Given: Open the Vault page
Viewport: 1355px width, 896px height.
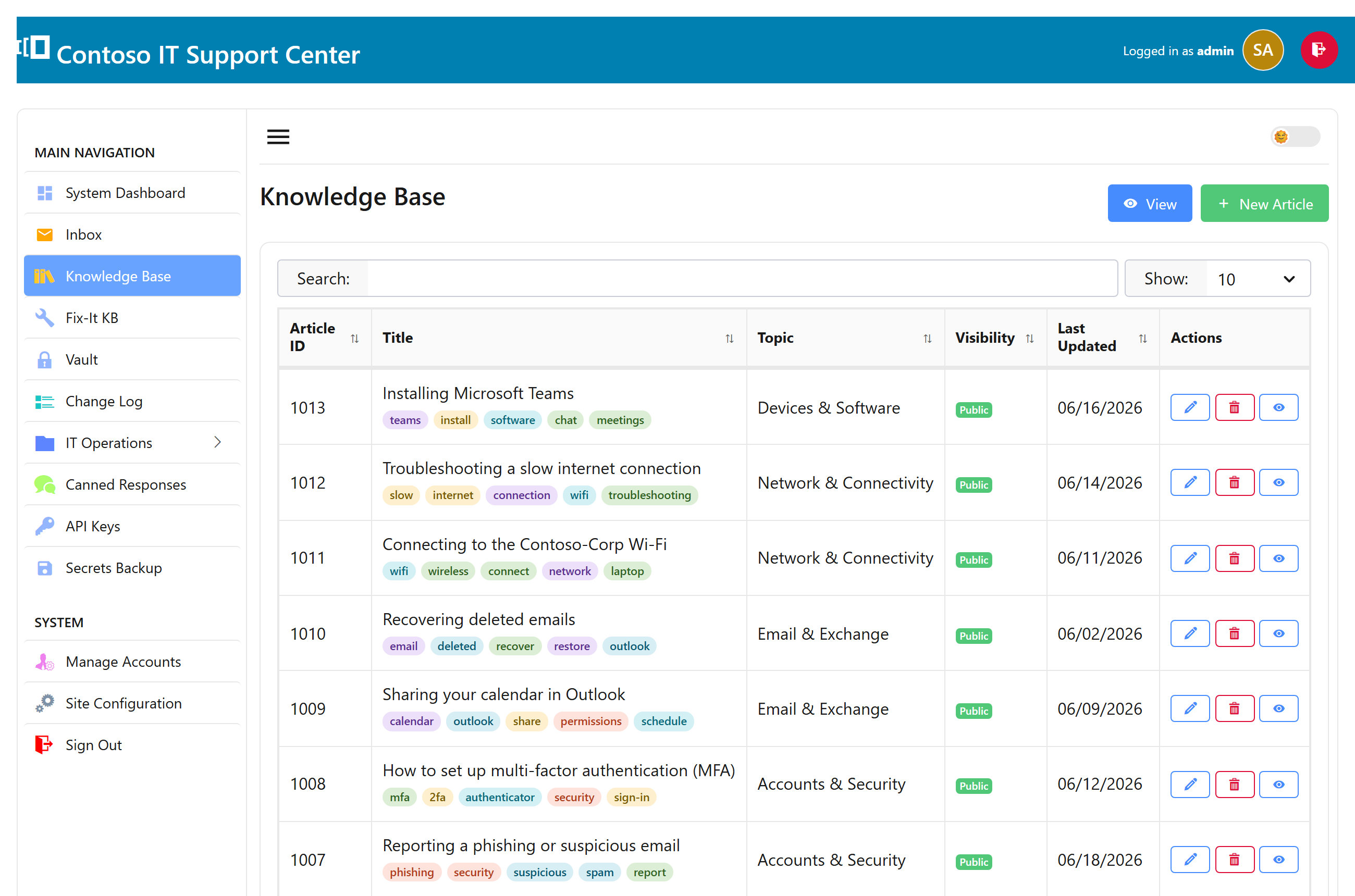Looking at the screenshot, I should (x=132, y=359).
